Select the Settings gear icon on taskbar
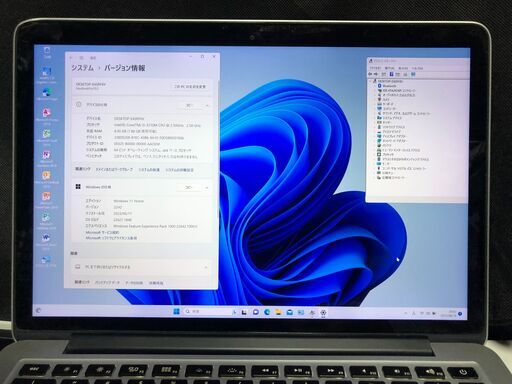This screenshot has height=384, width=512. [x=323, y=313]
